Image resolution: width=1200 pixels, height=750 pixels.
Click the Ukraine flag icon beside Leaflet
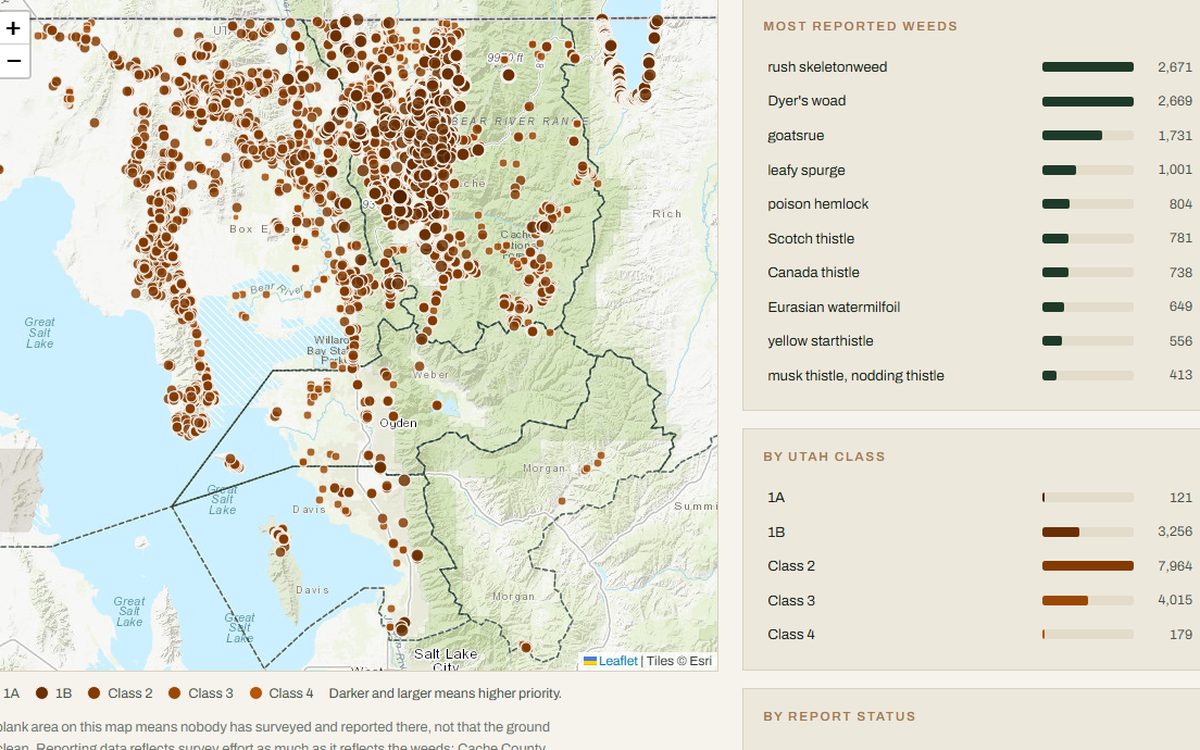pyautogui.click(x=590, y=661)
